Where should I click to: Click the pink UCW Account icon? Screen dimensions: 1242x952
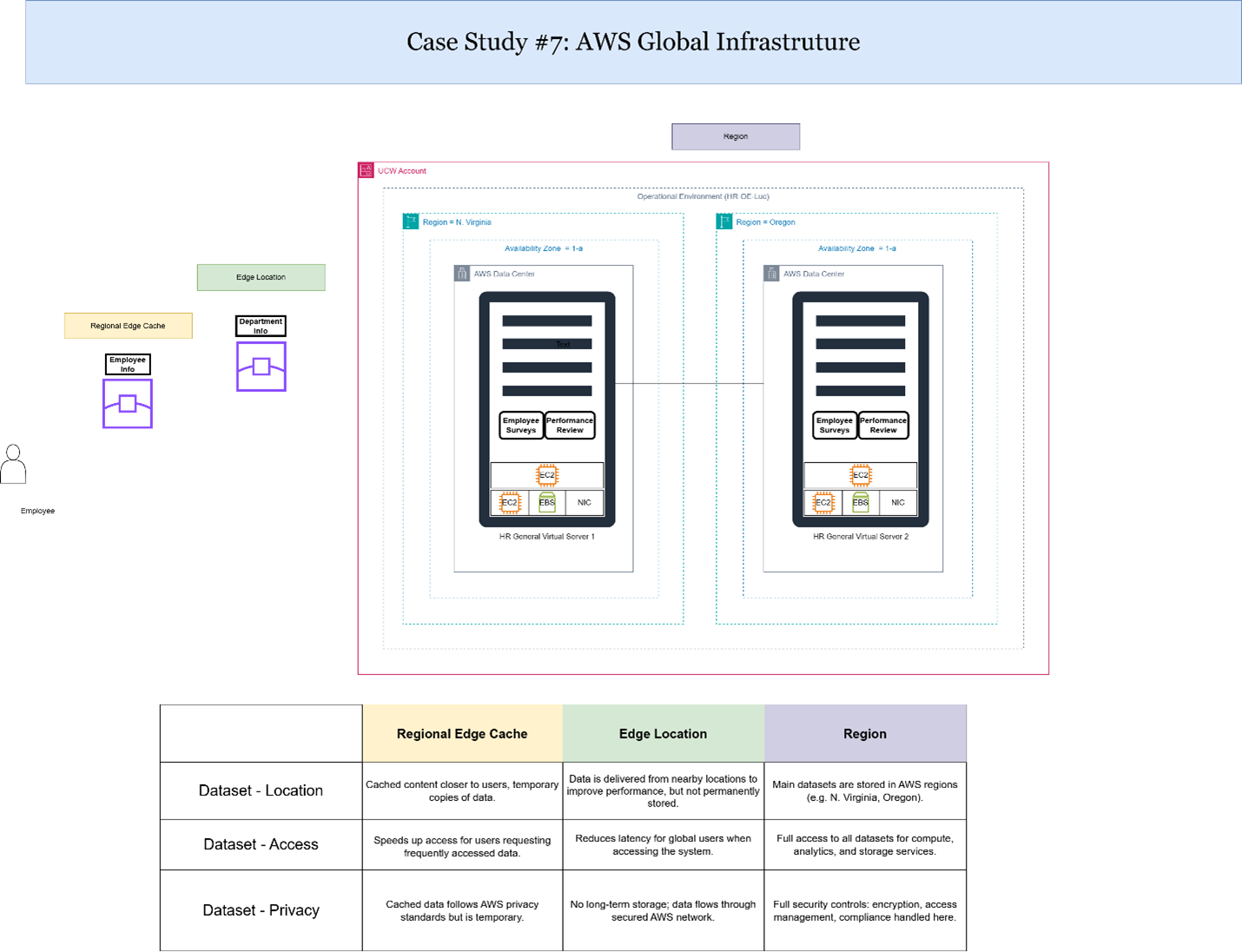(367, 170)
